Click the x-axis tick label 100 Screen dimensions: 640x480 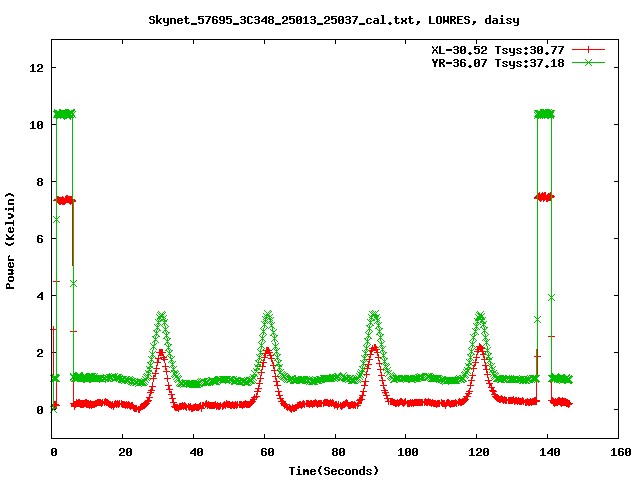(408, 452)
